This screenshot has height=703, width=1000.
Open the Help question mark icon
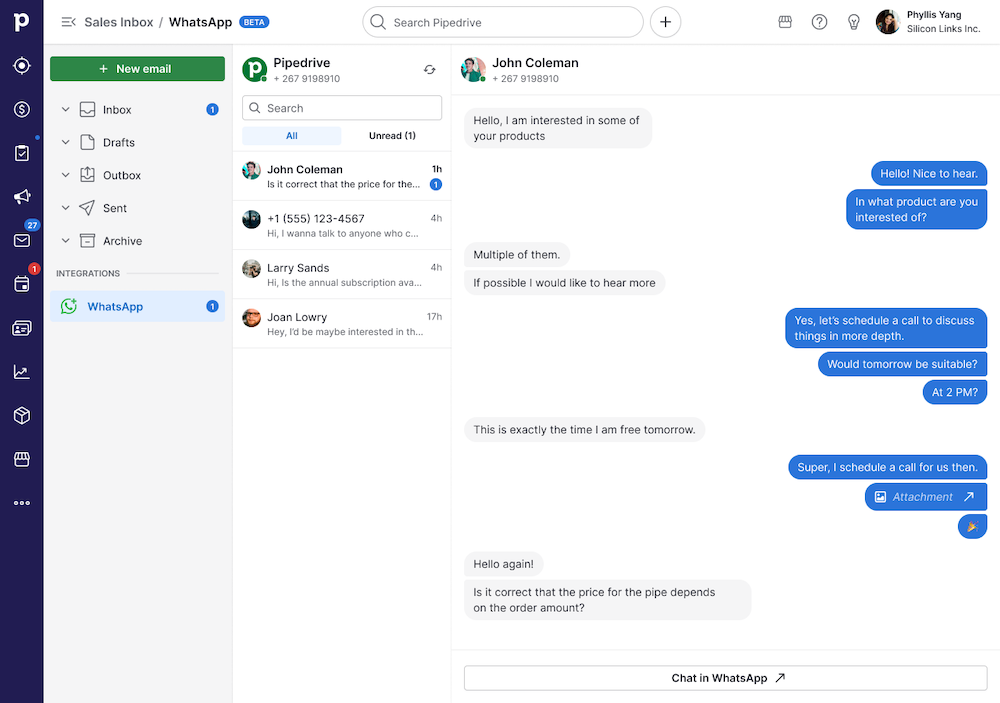(819, 22)
